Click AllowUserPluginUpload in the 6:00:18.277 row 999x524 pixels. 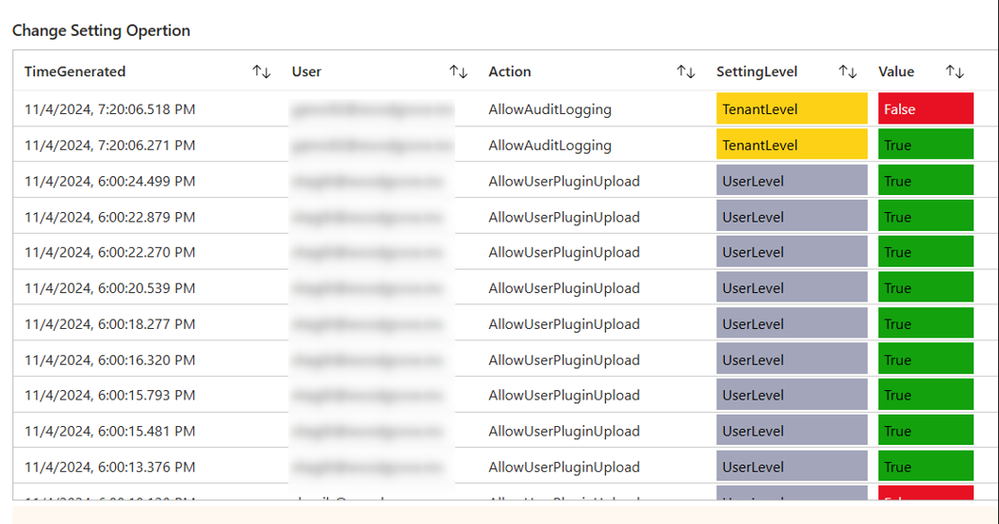click(x=564, y=324)
